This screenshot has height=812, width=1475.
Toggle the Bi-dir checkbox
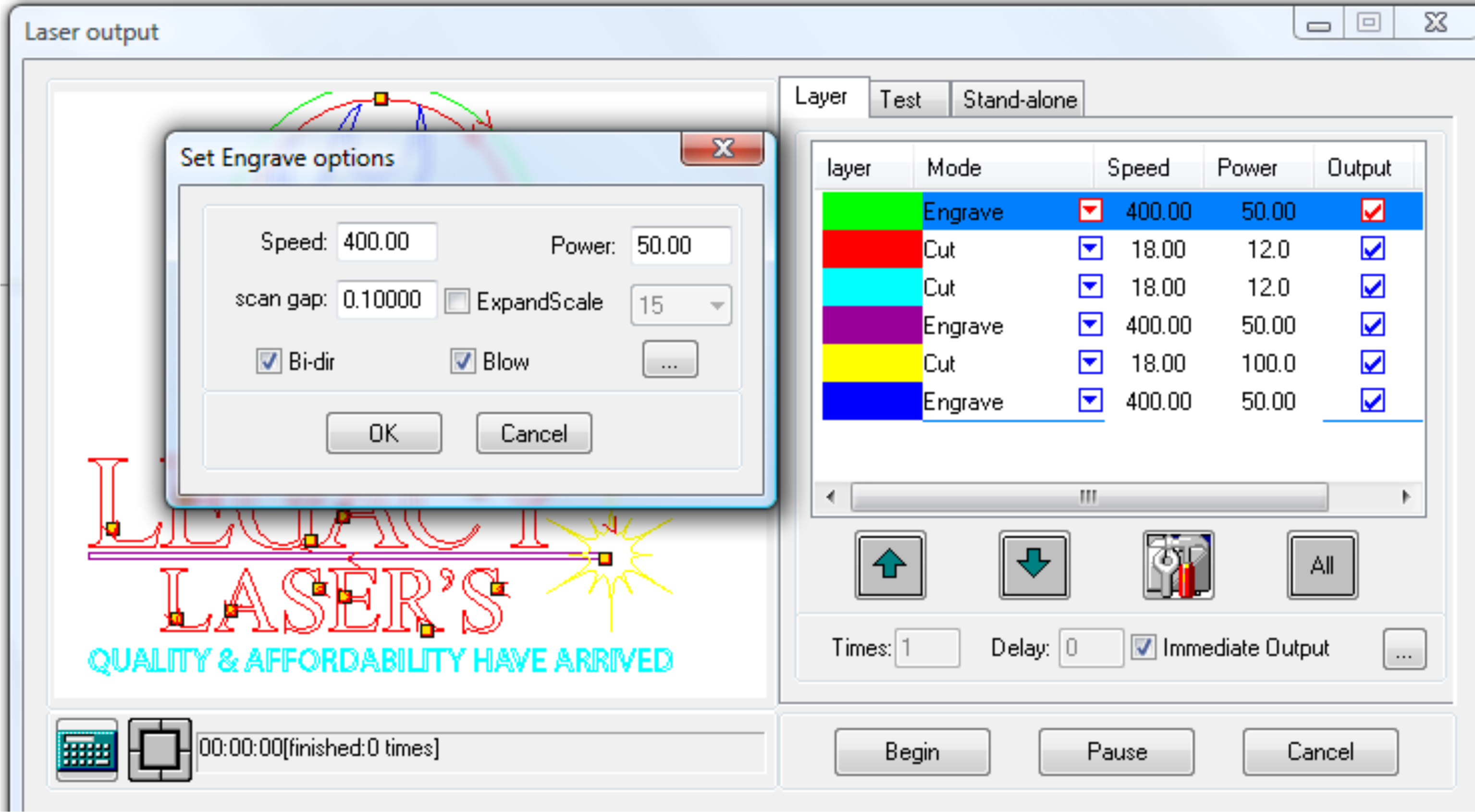tap(269, 361)
